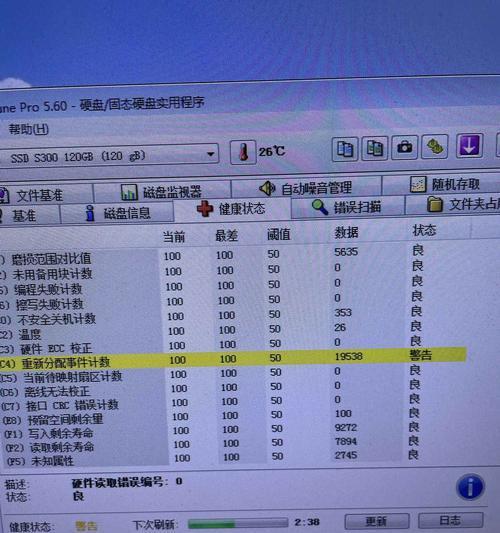Switch to the 磁盘监视器 tab
Viewport: 500px width, 533px height.
[162, 192]
